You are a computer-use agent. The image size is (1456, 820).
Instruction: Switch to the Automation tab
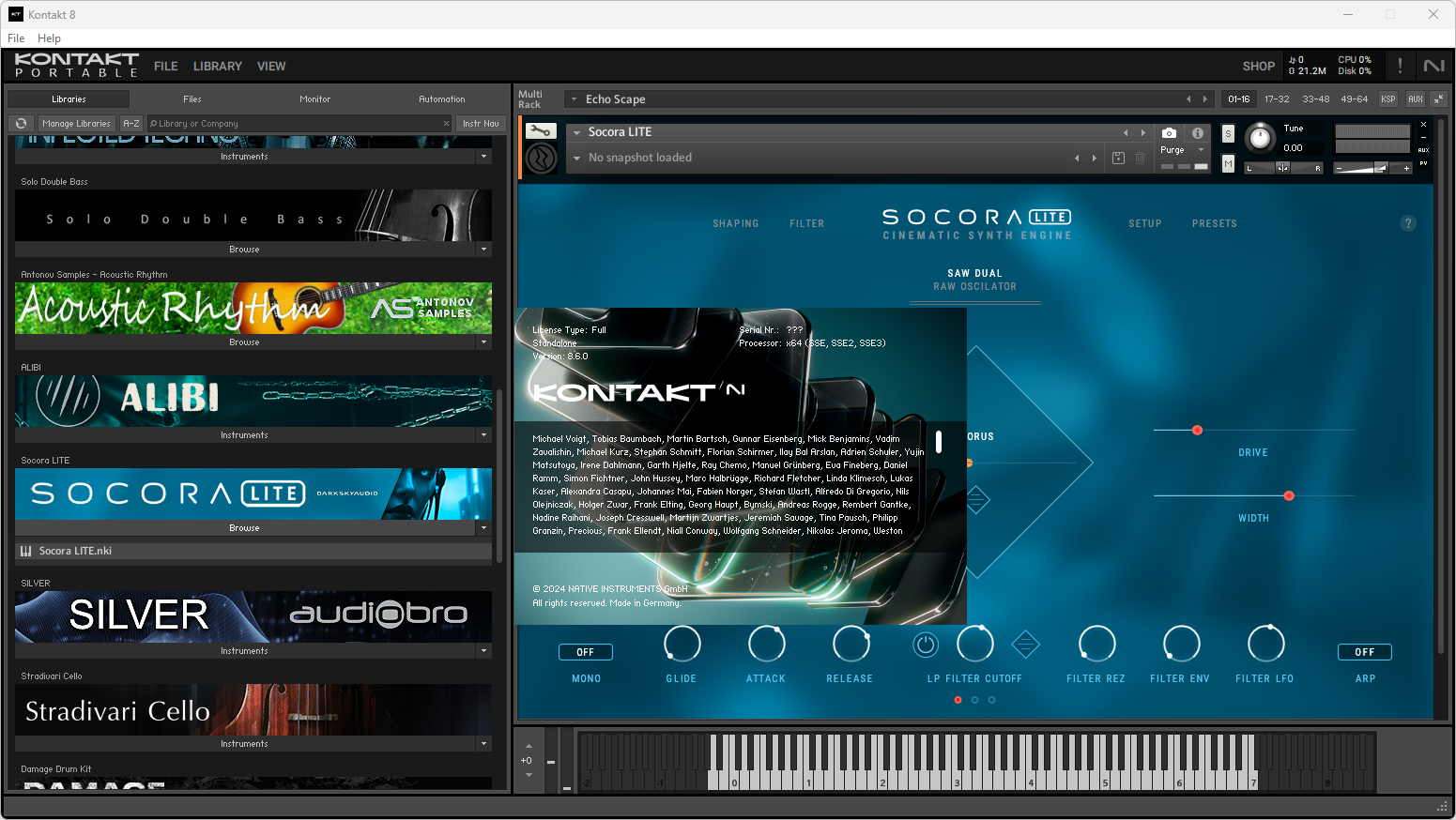coord(442,99)
